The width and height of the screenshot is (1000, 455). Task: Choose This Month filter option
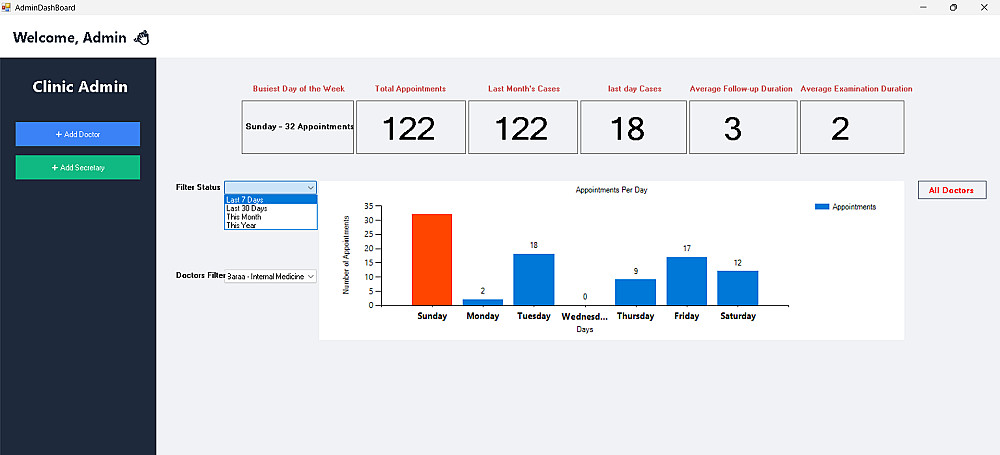pyautogui.click(x=270, y=217)
